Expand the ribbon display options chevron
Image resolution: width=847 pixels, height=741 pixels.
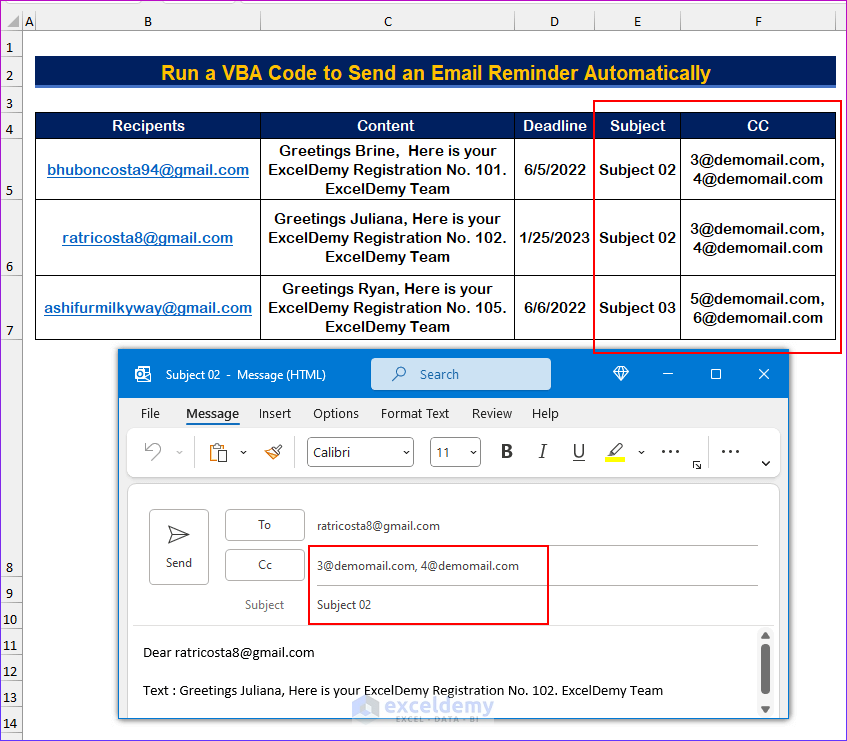pos(765,463)
